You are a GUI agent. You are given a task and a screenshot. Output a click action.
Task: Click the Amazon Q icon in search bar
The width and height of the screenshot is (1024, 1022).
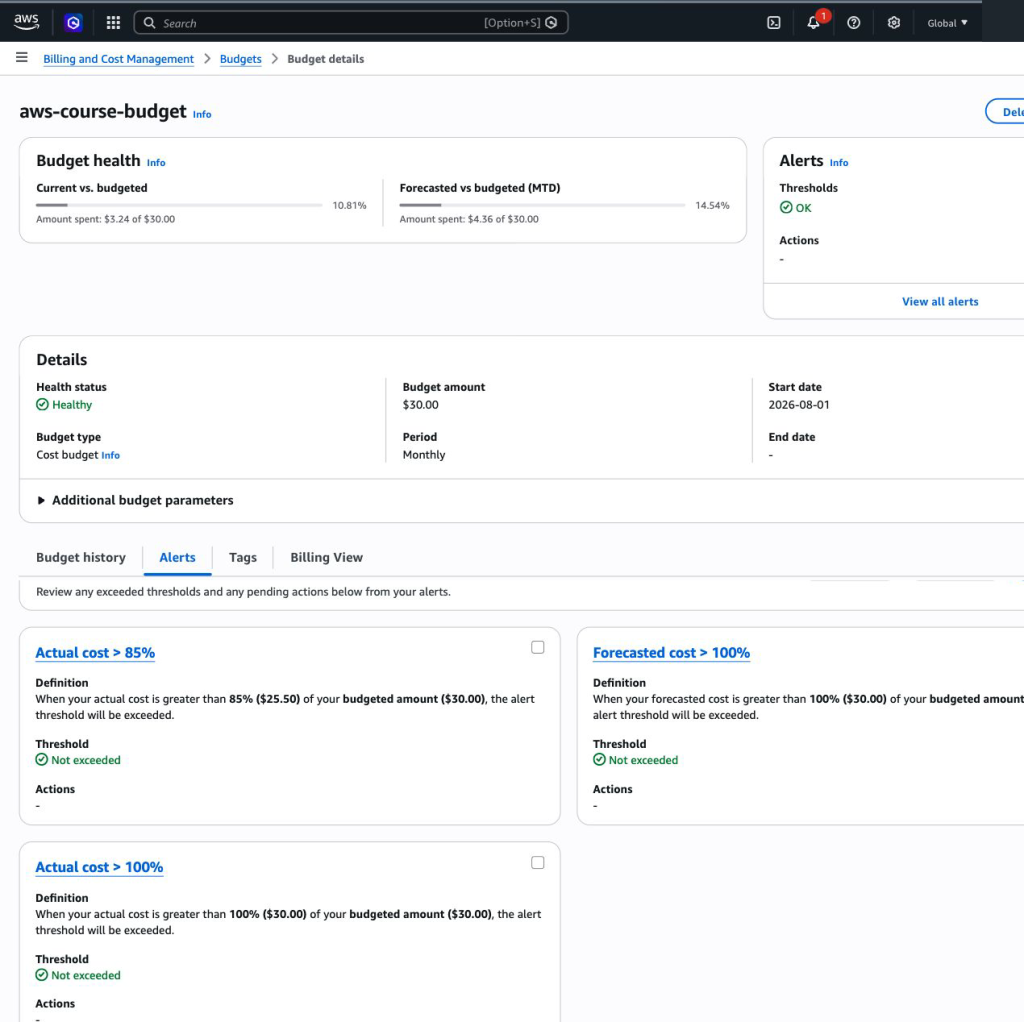click(x=551, y=23)
